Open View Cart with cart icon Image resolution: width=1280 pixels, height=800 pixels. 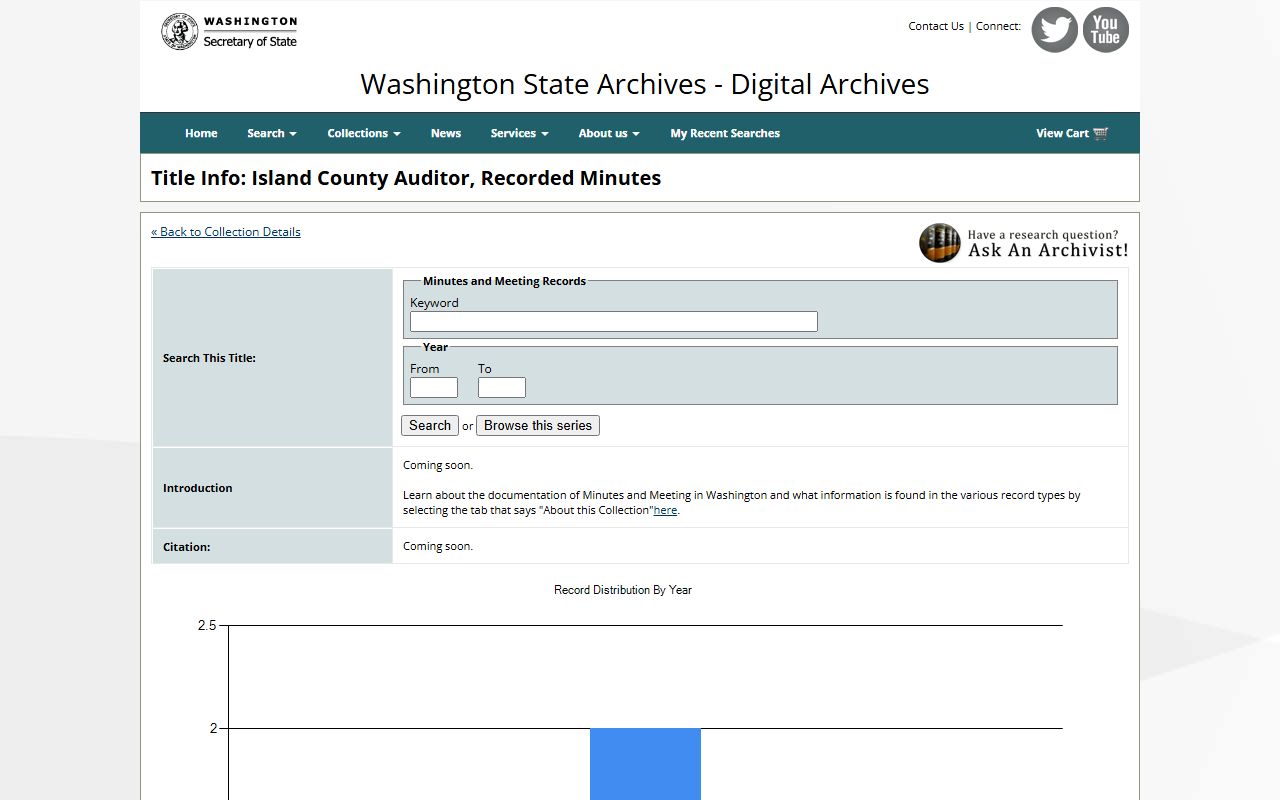[x=1072, y=133]
